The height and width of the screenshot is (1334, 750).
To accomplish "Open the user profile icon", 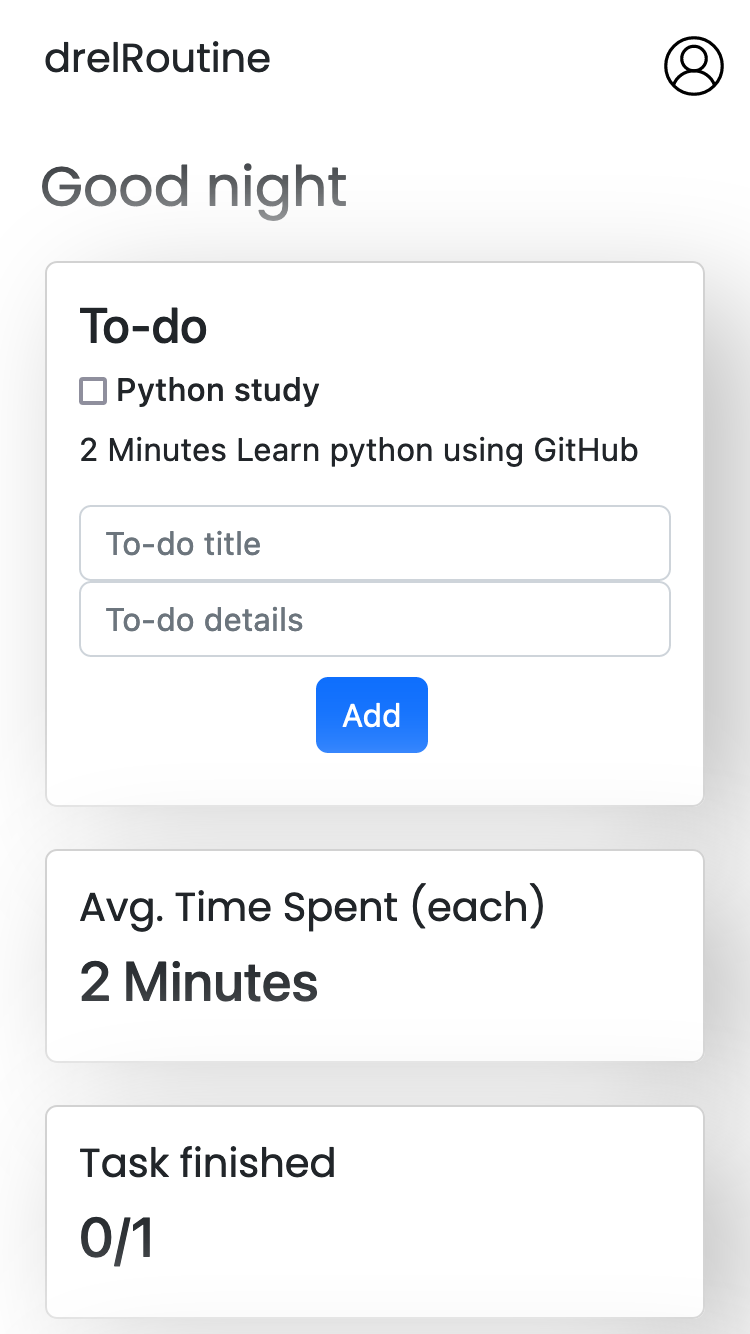I will [x=693, y=66].
